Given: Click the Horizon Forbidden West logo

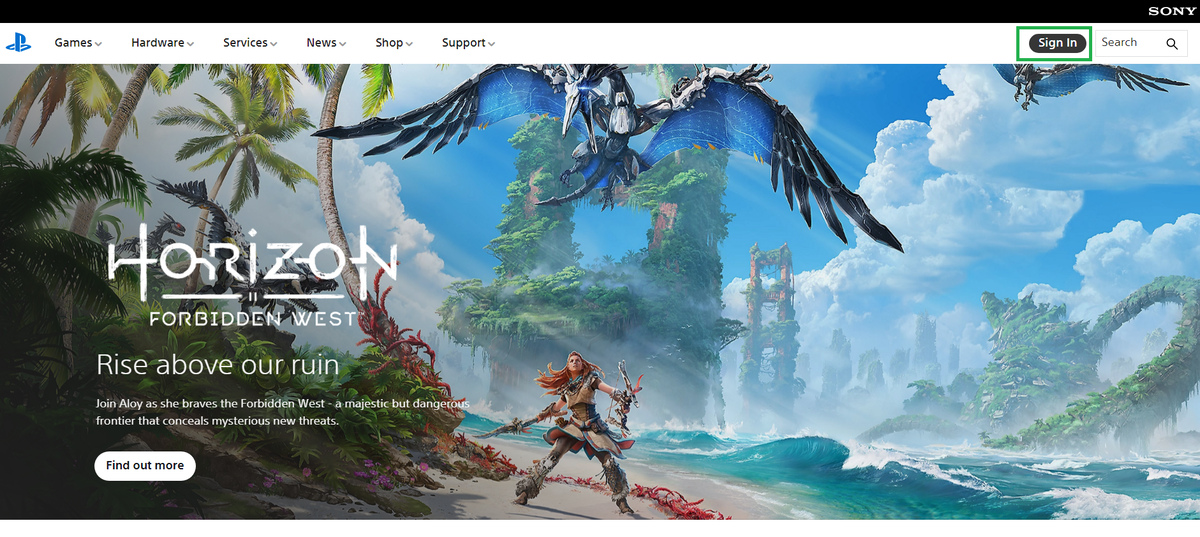Looking at the screenshot, I should pyautogui.click(x=252, y=274).
